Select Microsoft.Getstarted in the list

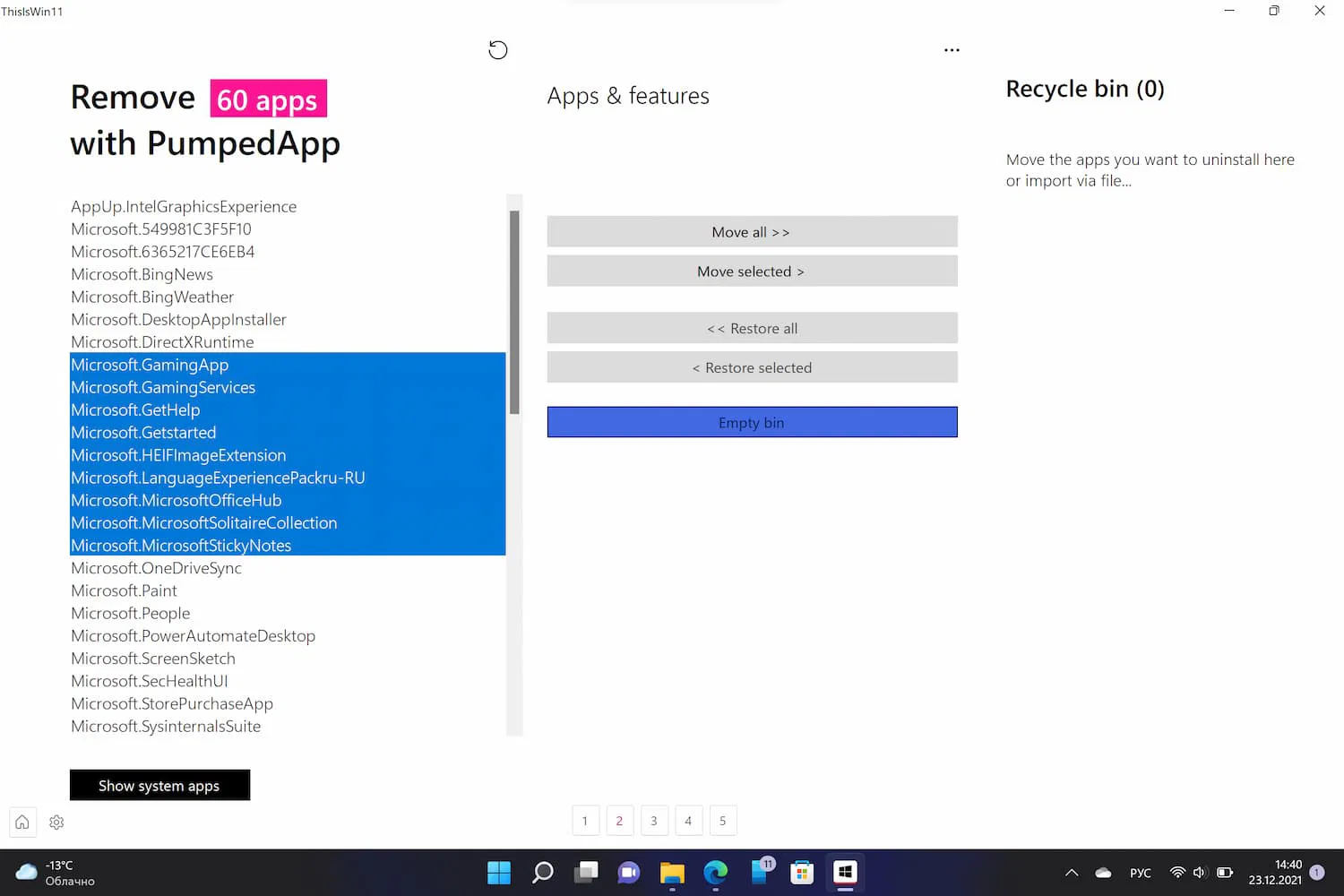(x=288, y=433)
